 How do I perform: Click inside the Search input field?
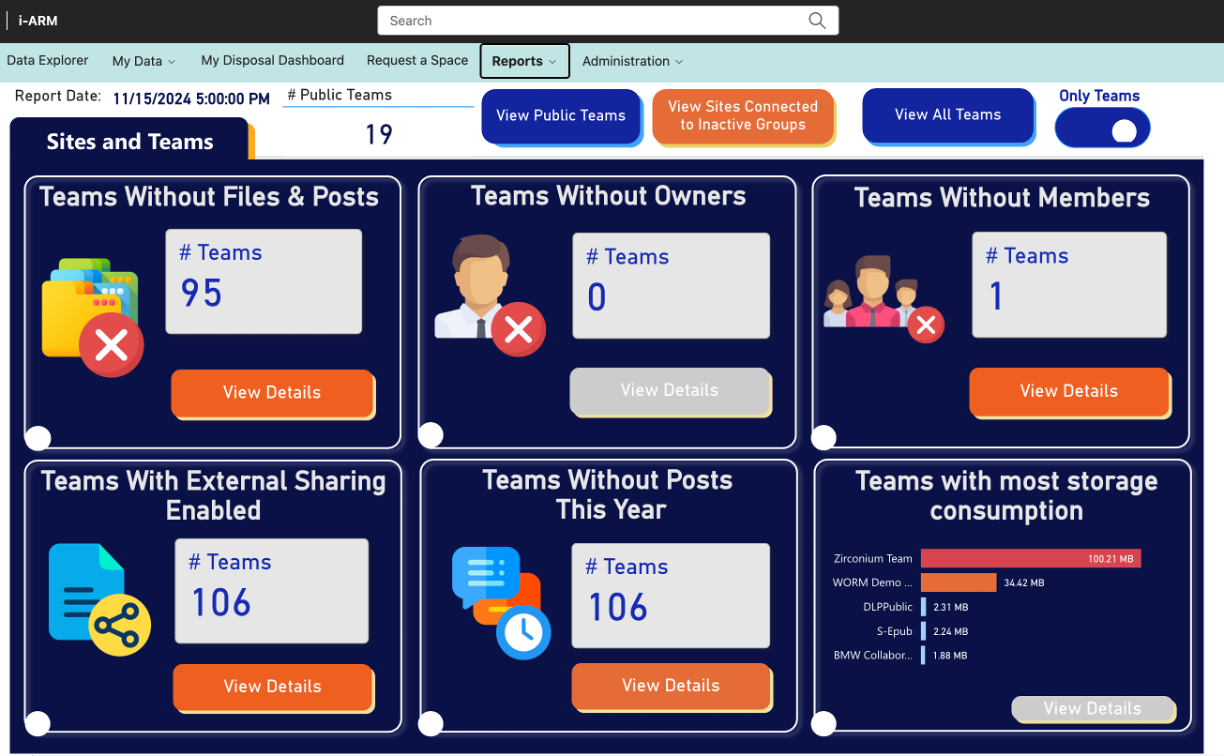[600, 20]
